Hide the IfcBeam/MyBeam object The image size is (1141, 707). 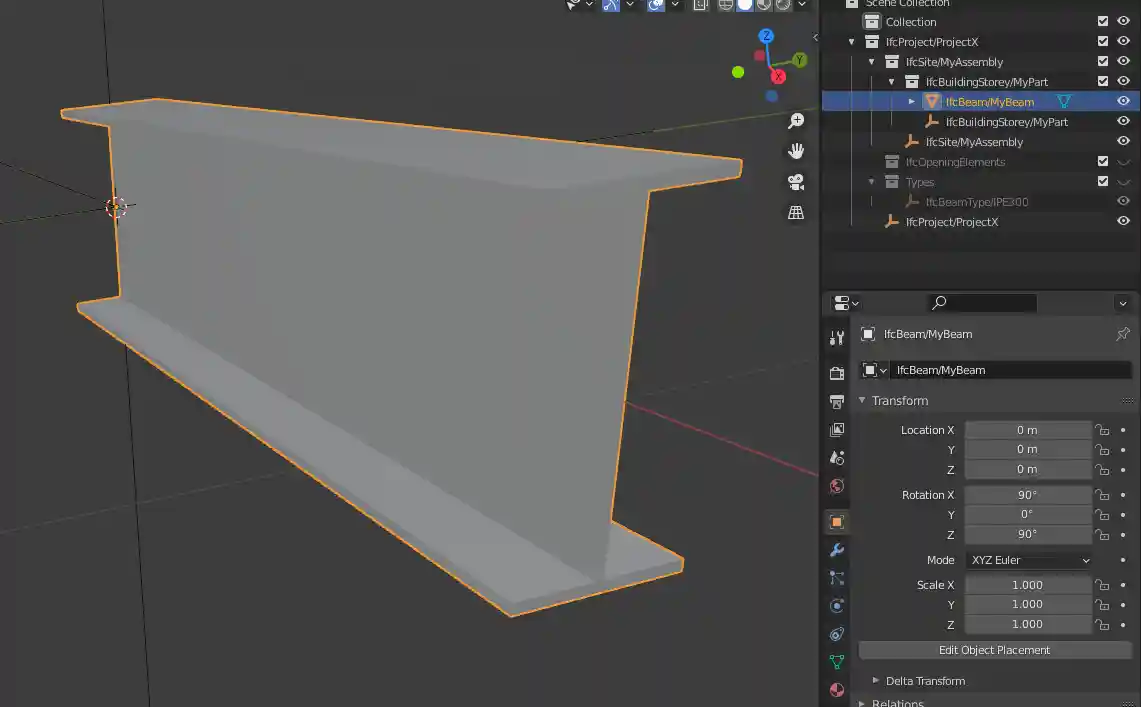click(x=1122, y=101)
